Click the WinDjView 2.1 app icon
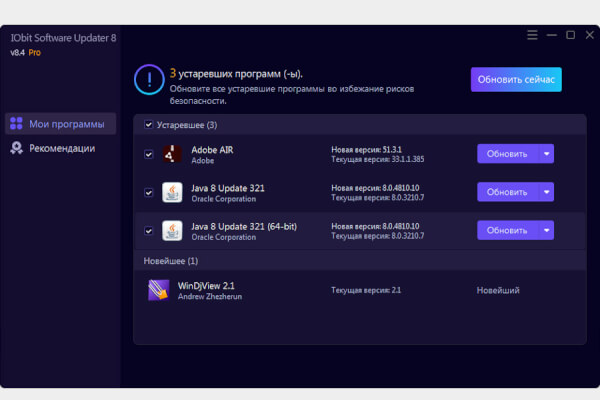This screenshot has height=400, width=600. (159, 290)
